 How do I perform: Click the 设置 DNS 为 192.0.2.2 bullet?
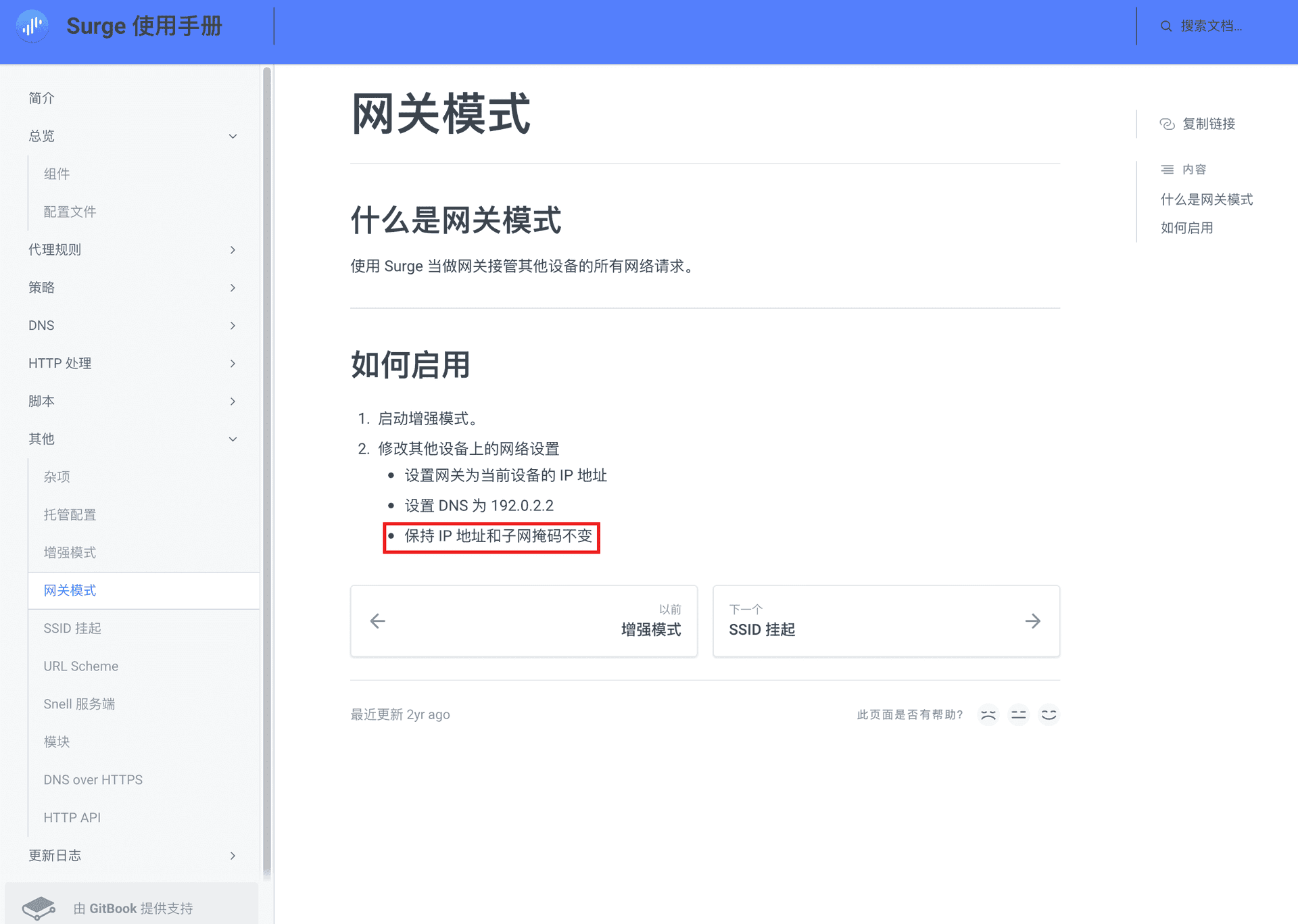pos(479,506)
